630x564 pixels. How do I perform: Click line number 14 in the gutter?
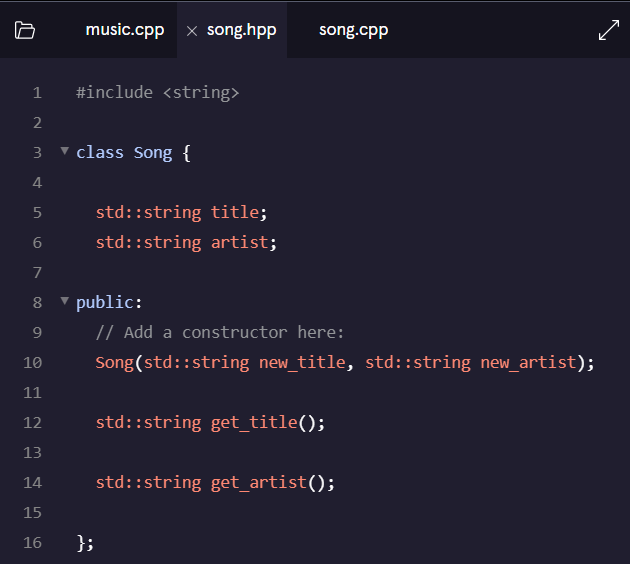click(x=33, y=482)
